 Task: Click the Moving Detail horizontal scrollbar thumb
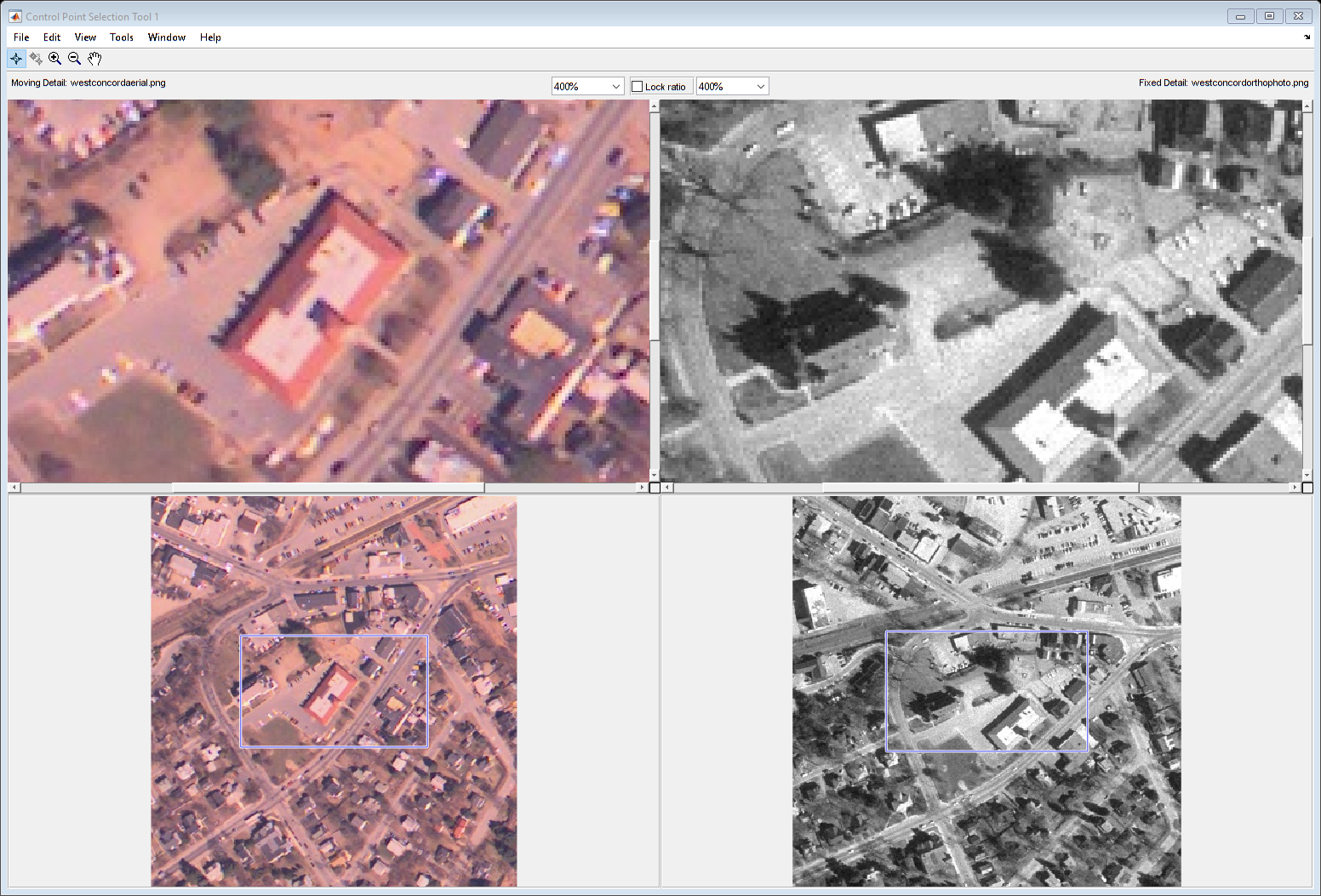pyautogui.click(x=329, y=488)
